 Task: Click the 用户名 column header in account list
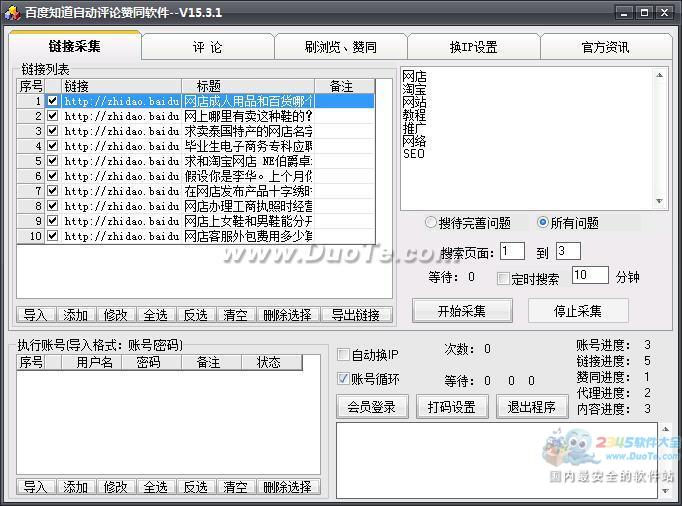(92, 362)
